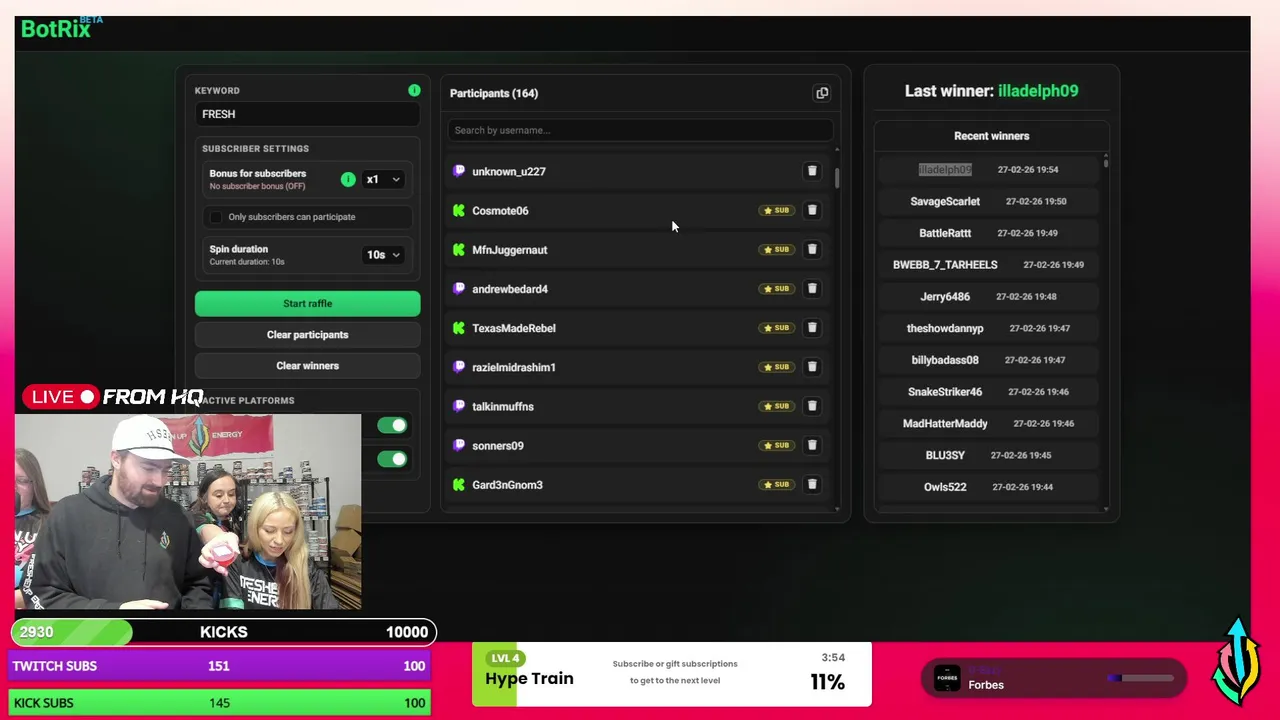Remove sonners09 using trash icon

coord(812,445)
